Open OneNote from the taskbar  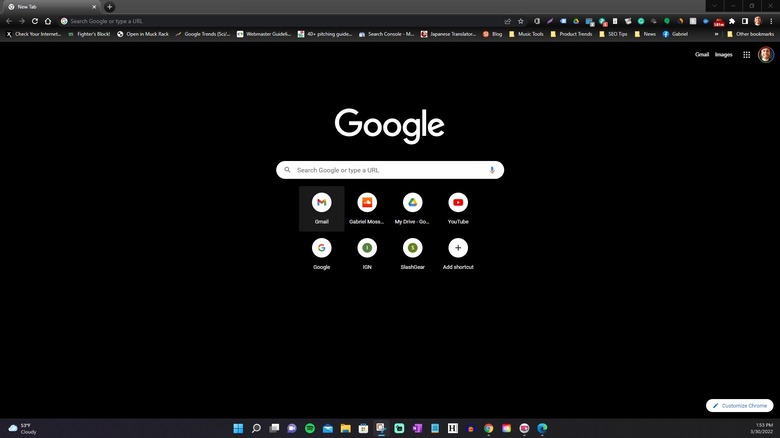click(x=417, y=428)
